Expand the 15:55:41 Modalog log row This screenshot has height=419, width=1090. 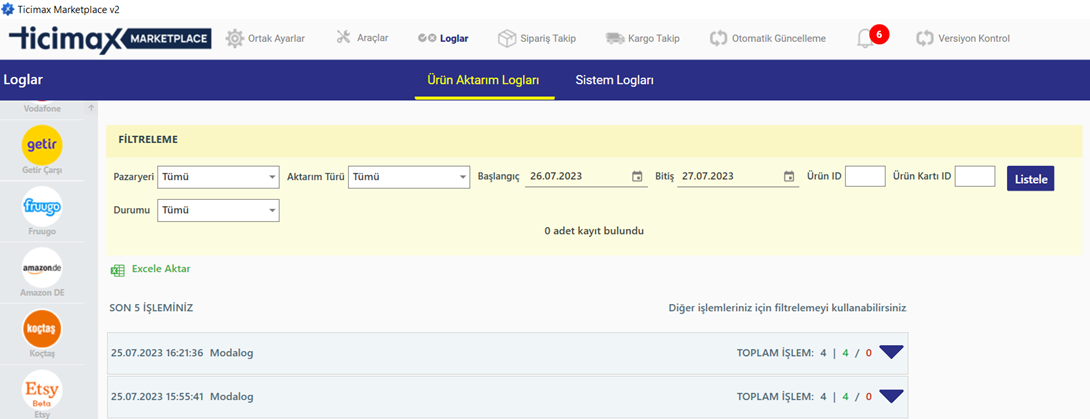coord(891,396)
